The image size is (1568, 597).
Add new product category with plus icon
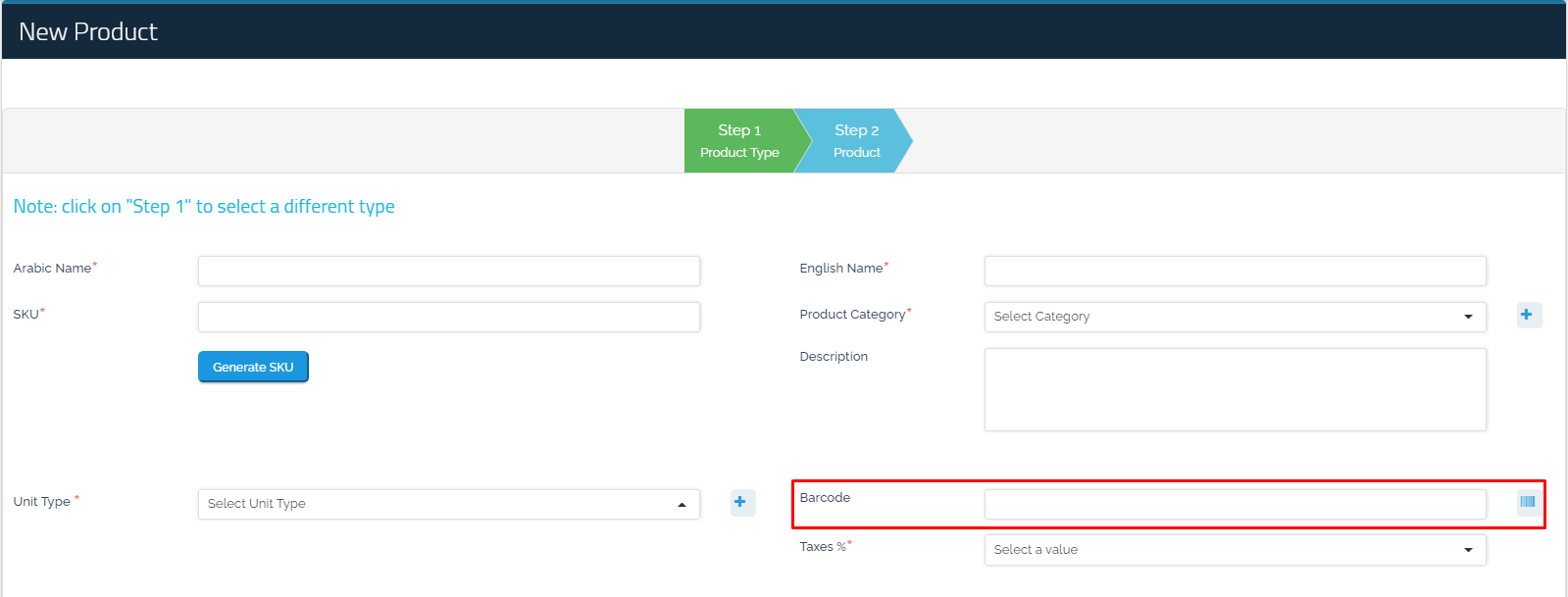[x=1527, y=315]
